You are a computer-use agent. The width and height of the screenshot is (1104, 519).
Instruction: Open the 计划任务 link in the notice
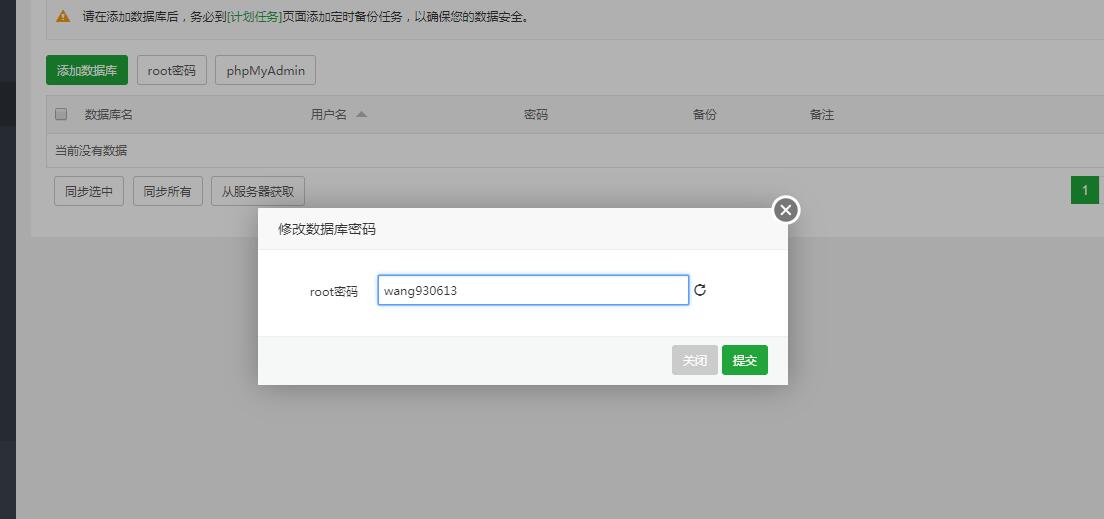255,17
